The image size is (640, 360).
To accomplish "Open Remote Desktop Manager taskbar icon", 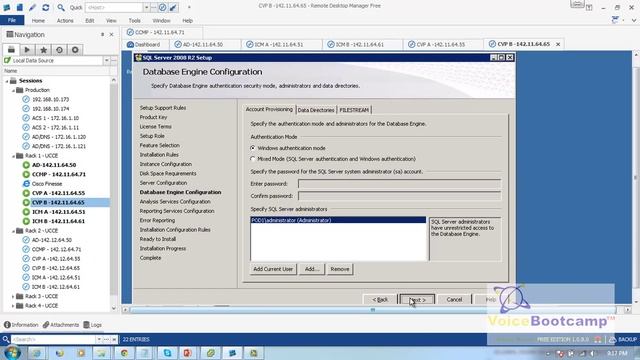I will coord(232,353).
